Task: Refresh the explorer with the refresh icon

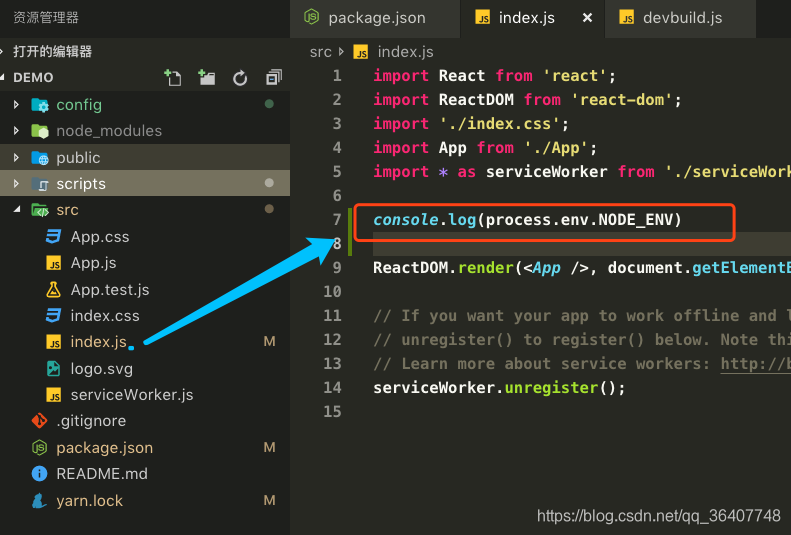Action: coord(240,78)
